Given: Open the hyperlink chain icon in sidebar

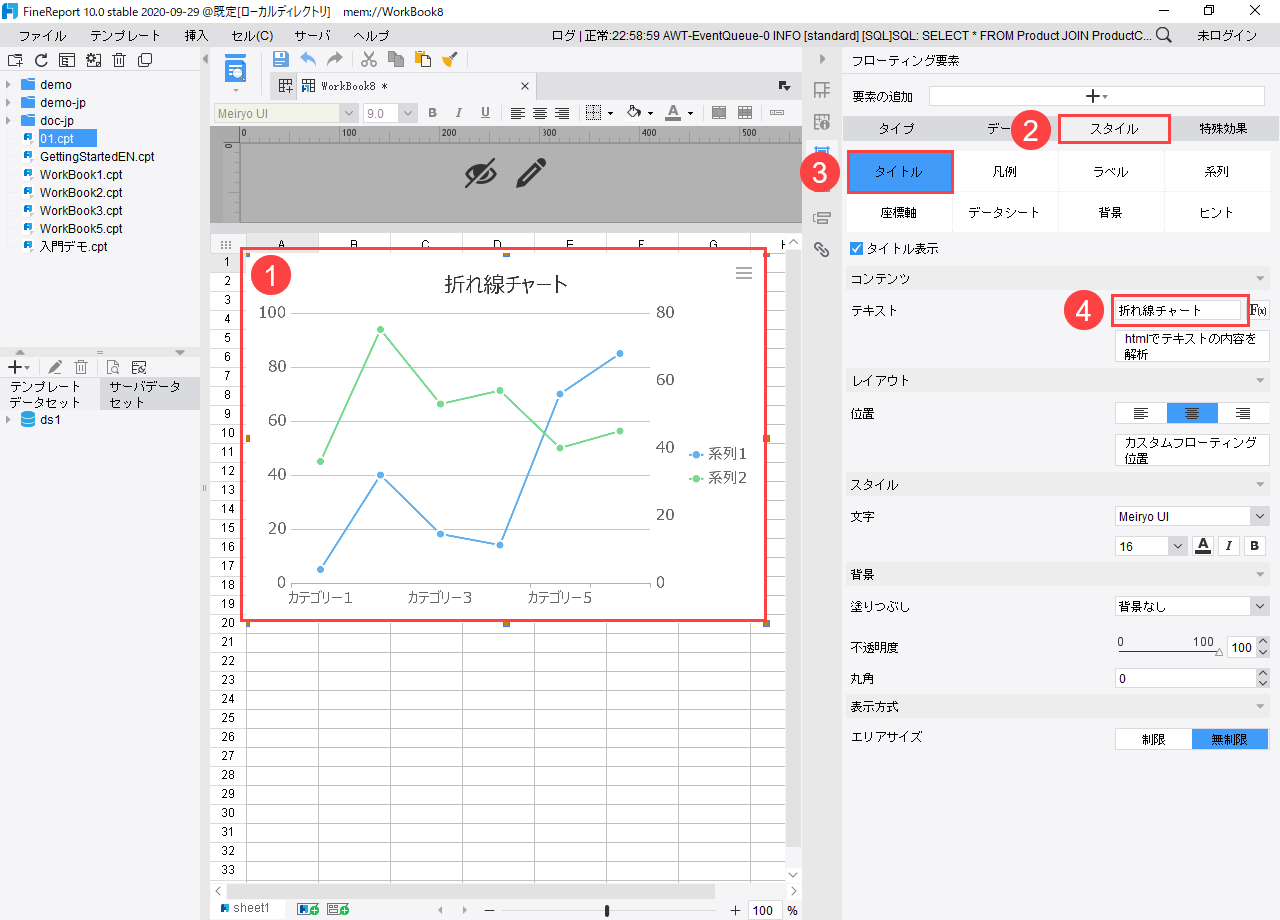Looking at the screenshot, I should (822, 249).
